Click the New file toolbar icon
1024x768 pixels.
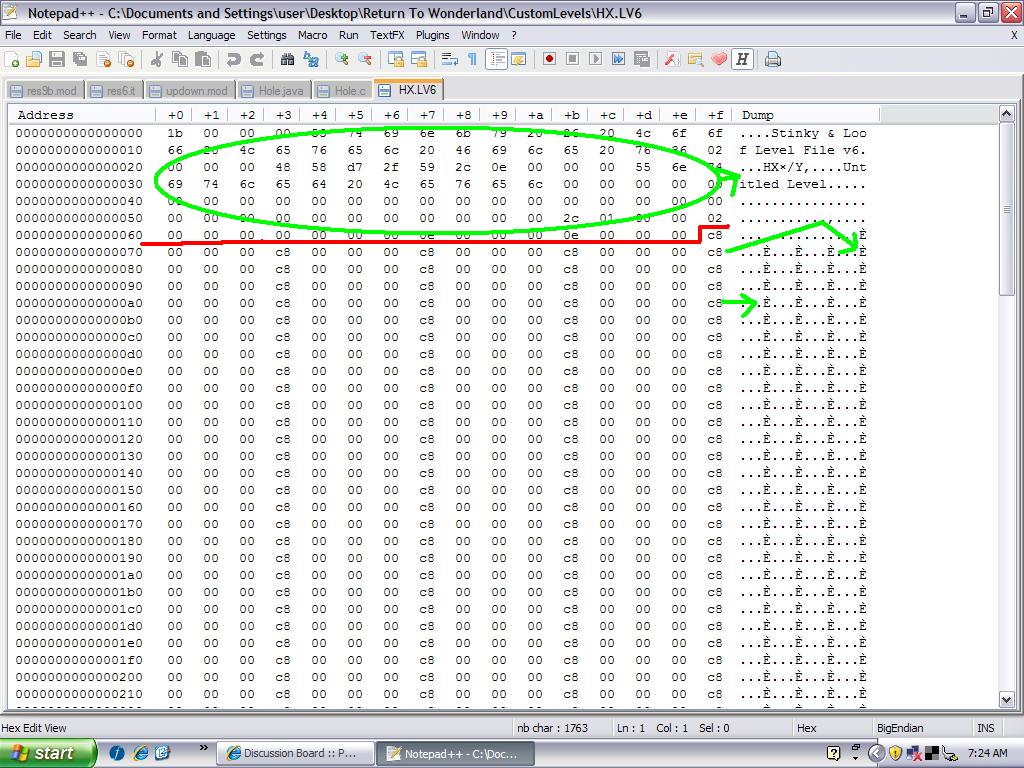(x=12, y=59)
